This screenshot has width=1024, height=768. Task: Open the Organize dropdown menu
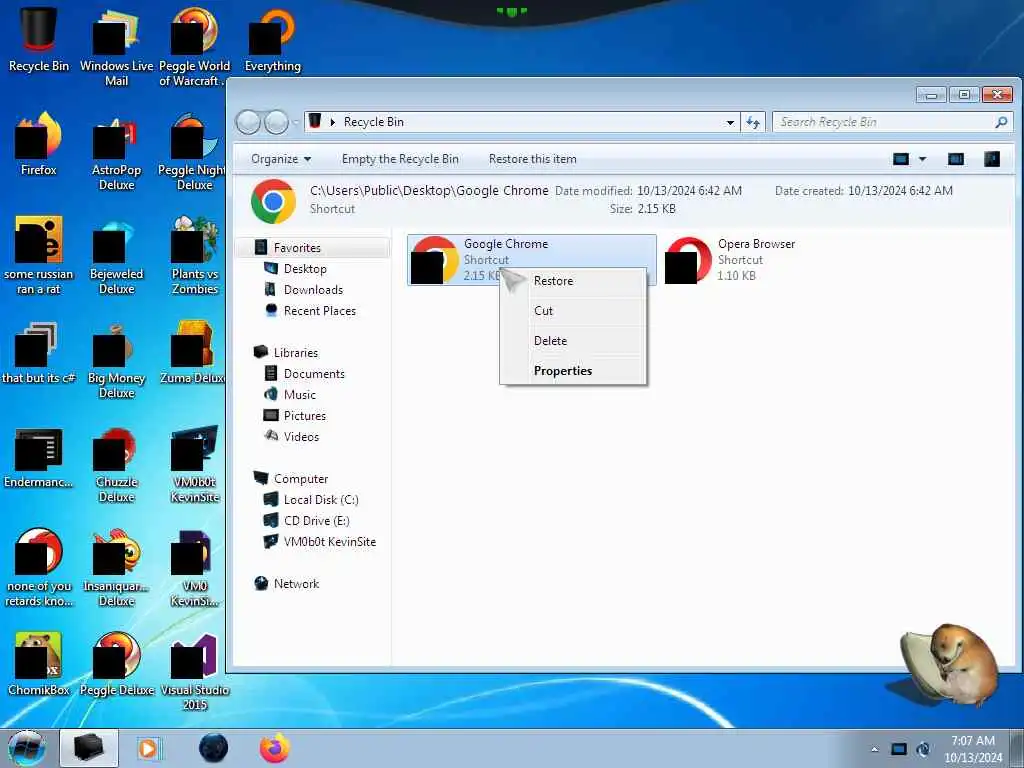click(x=281, y=159)
